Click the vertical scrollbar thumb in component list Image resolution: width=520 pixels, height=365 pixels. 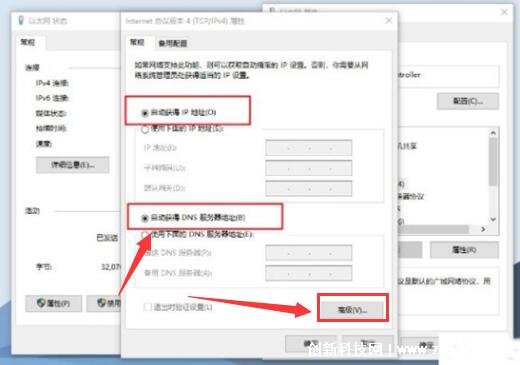493,161
